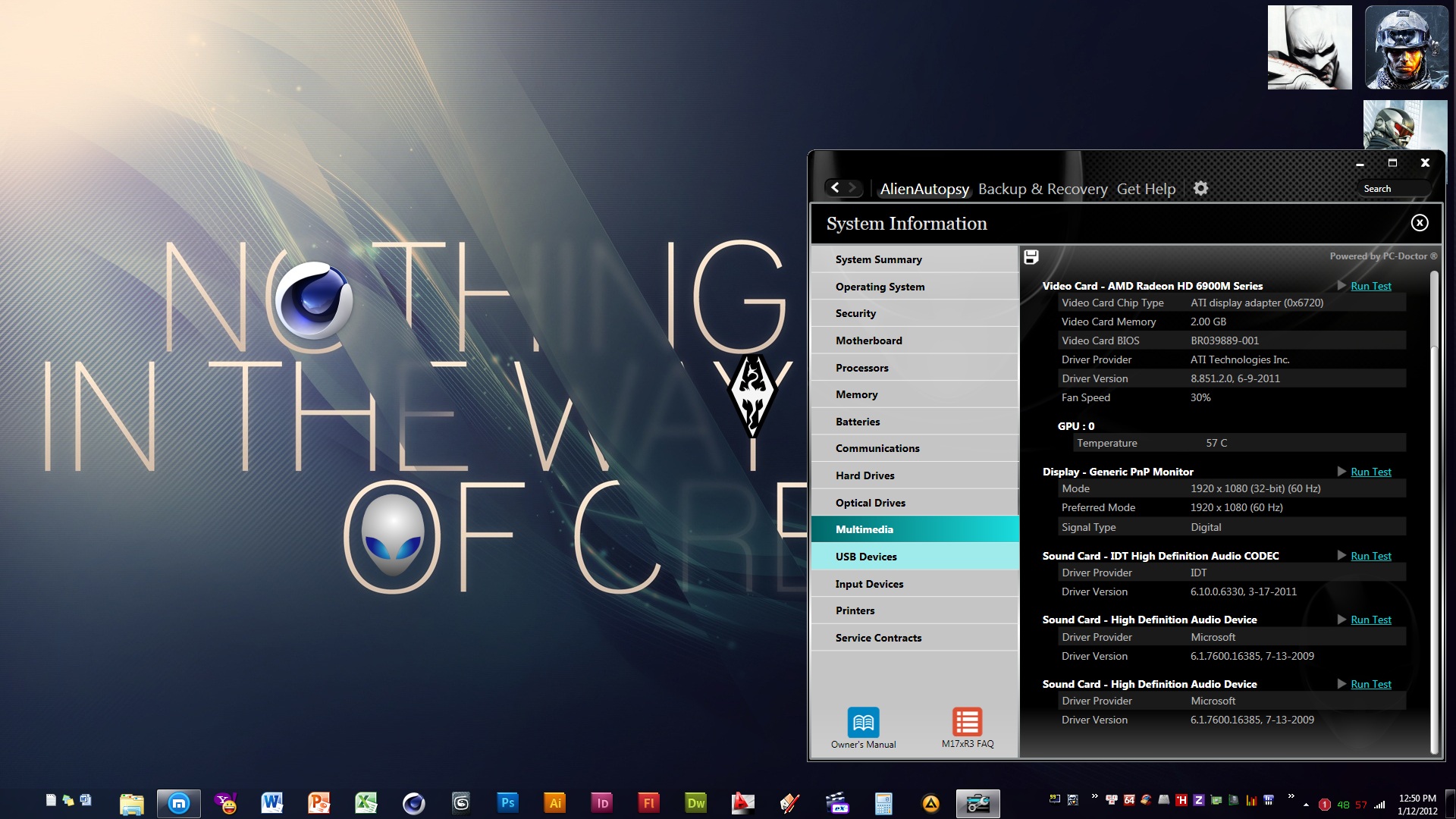Click the save report floppy disk icon

tap(1031, 257)
